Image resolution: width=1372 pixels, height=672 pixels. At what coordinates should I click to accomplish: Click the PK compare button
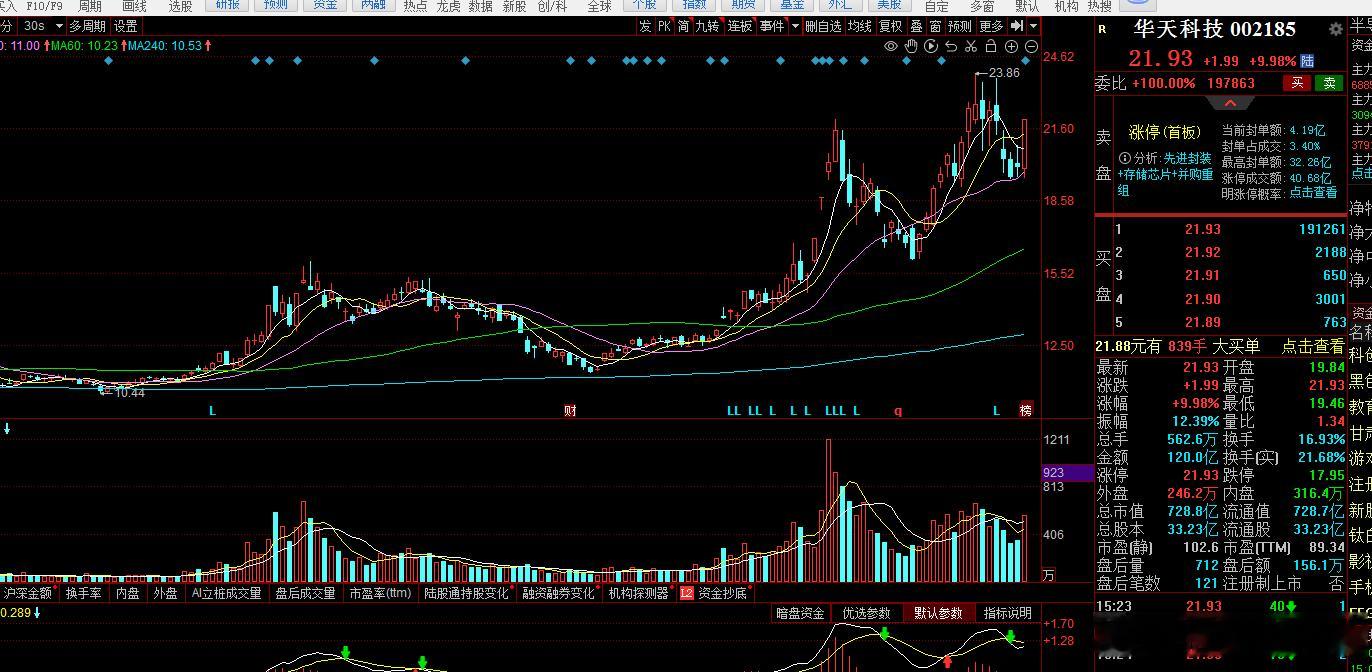point(665,26)
